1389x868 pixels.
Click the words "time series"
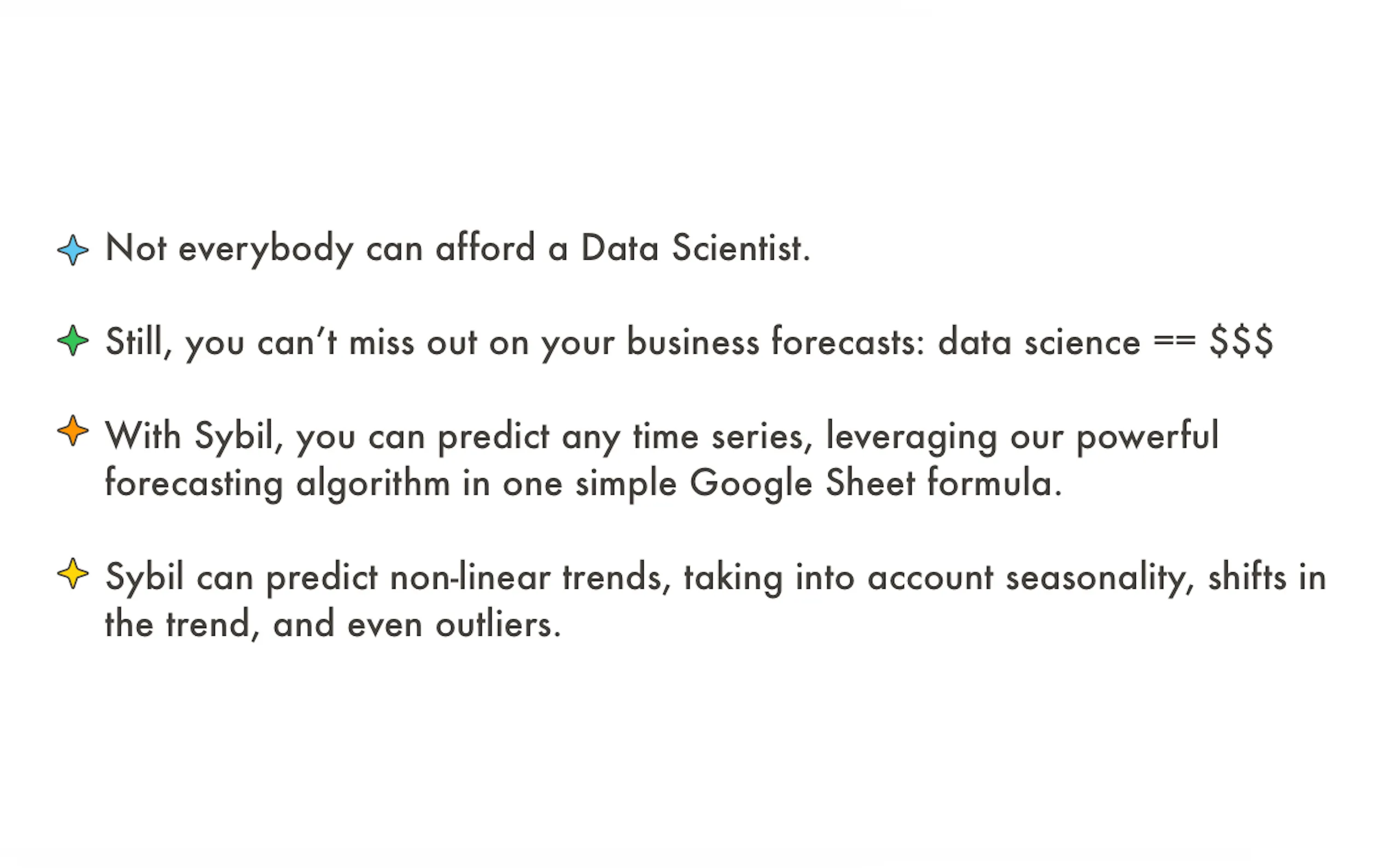point(721,436)
